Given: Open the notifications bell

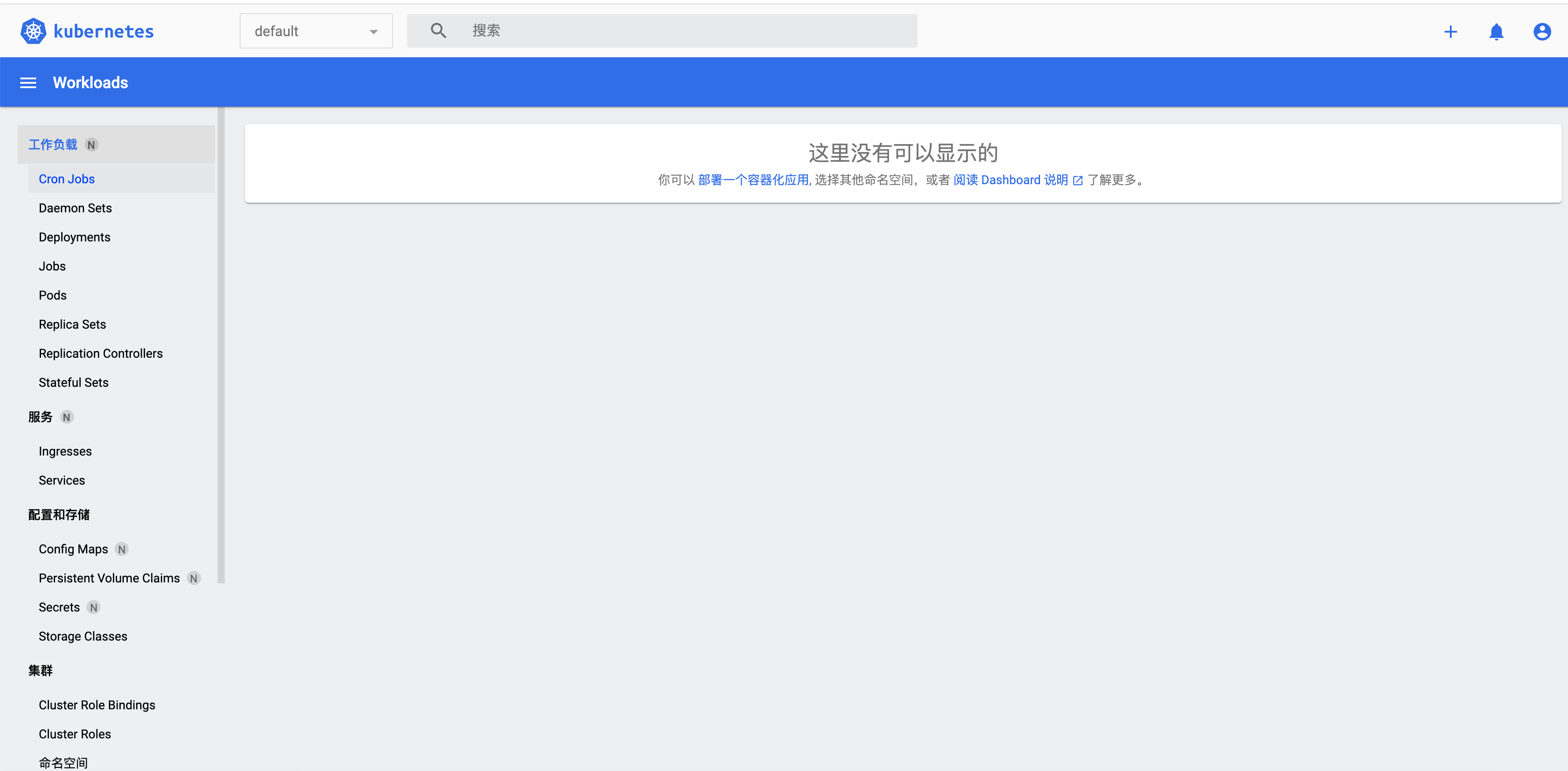Looking at the screenshot, I should pos(1496,32).
